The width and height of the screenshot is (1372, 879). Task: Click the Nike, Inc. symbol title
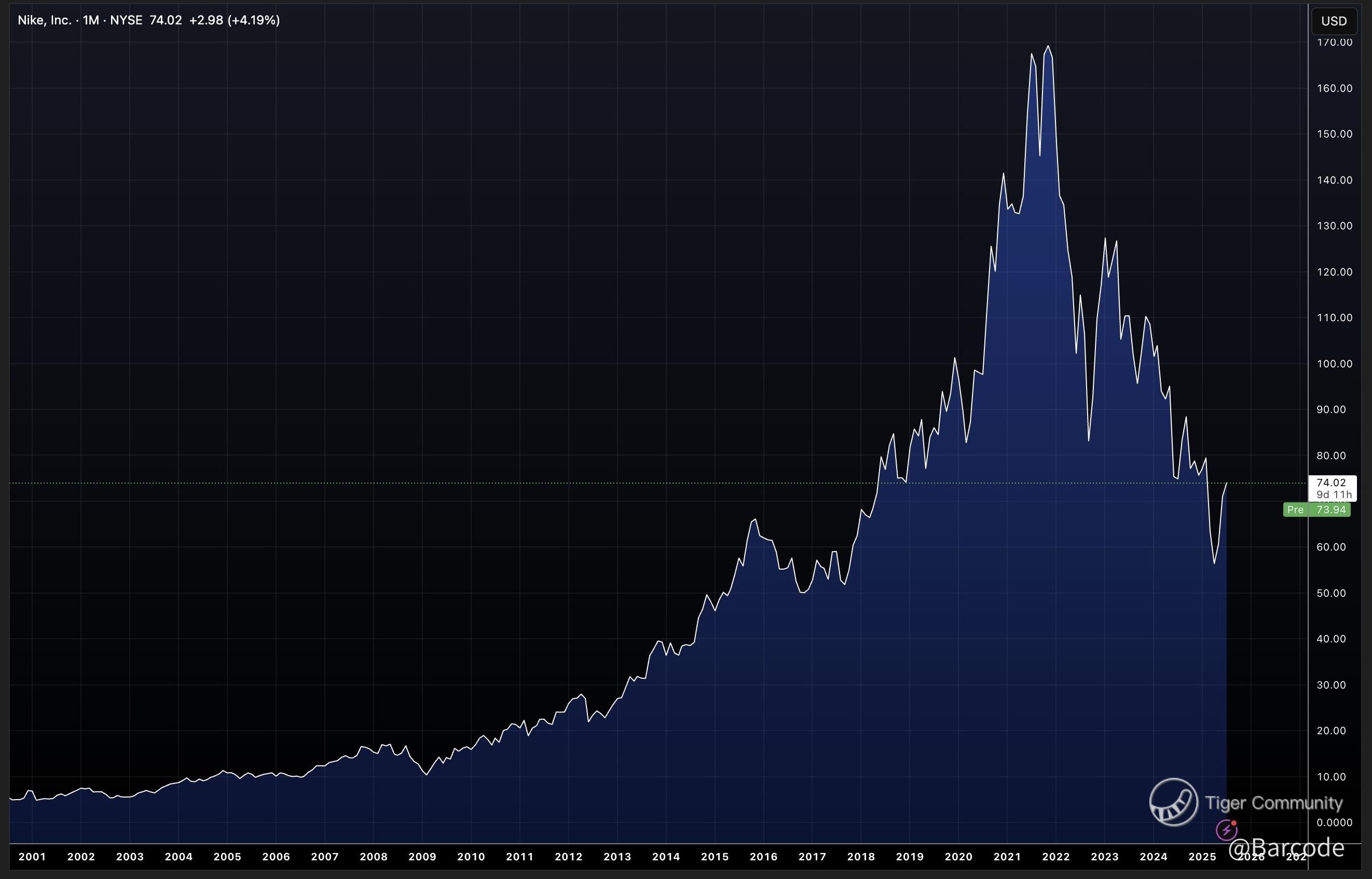click(x=45, y=21)
